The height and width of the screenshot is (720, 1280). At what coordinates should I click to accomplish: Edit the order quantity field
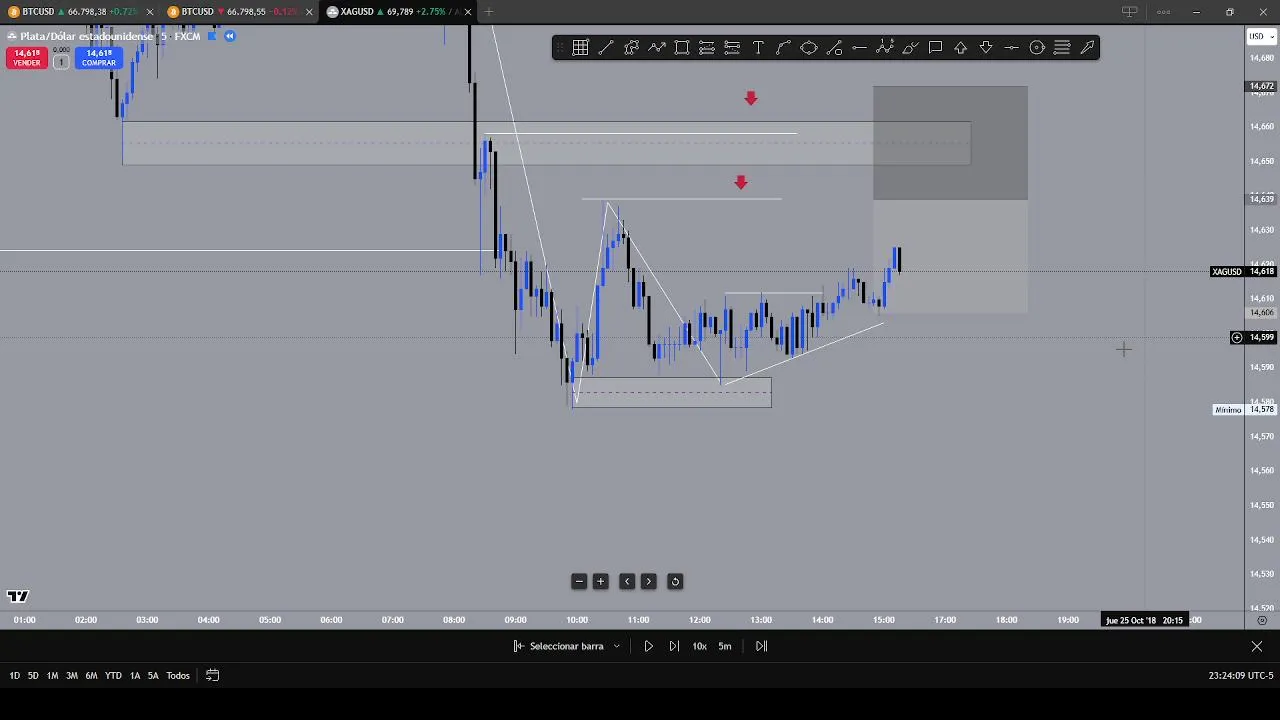coord(60,62)
